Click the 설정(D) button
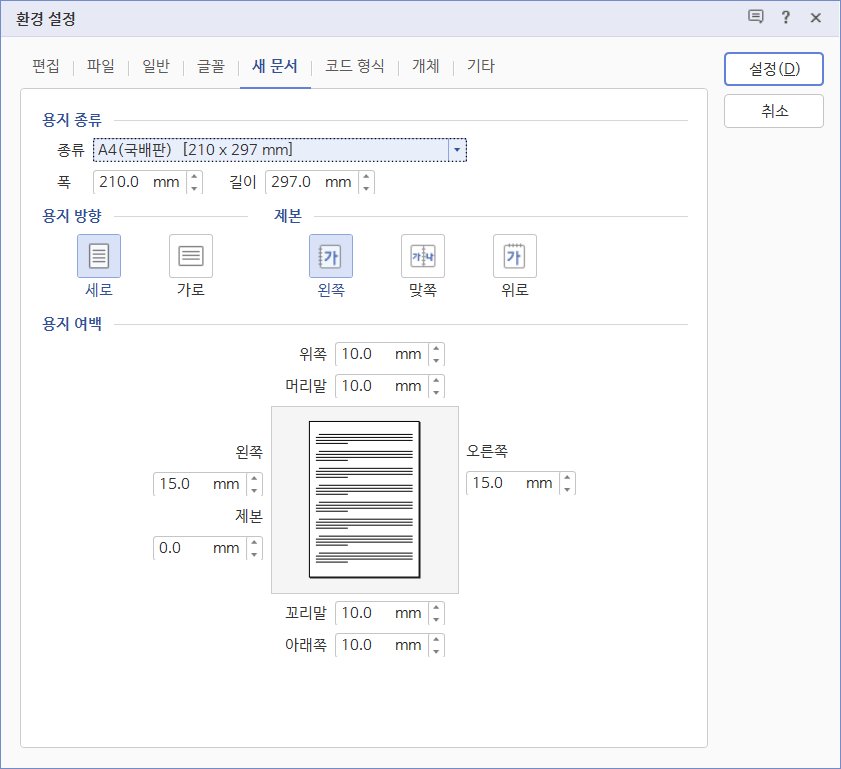 [774, 69]
